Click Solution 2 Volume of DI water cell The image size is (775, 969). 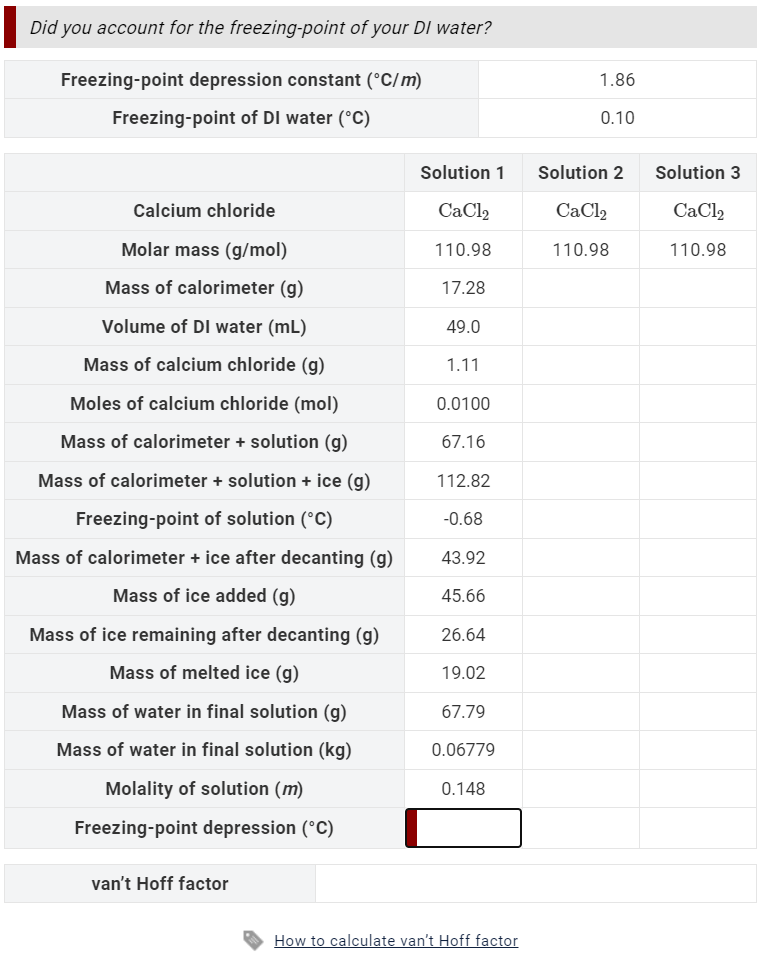(581, 327)
